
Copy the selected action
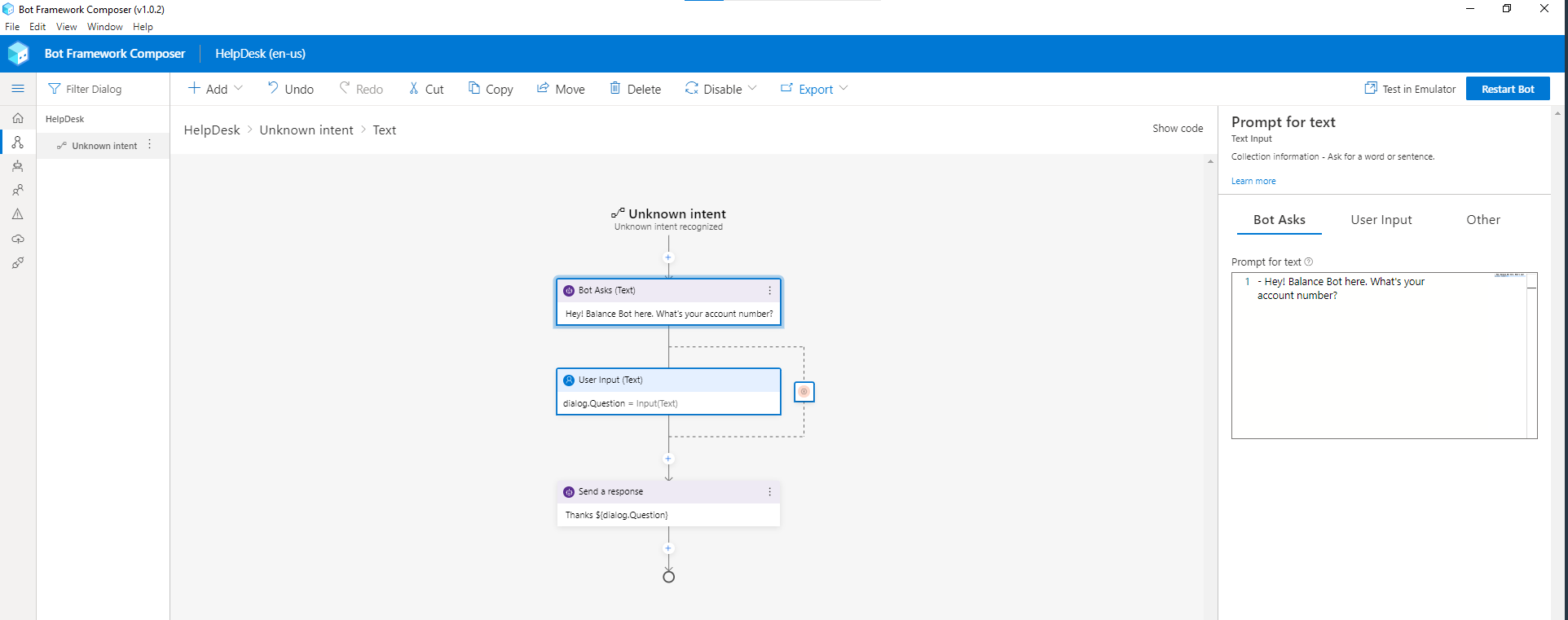[x=491, y=89]
